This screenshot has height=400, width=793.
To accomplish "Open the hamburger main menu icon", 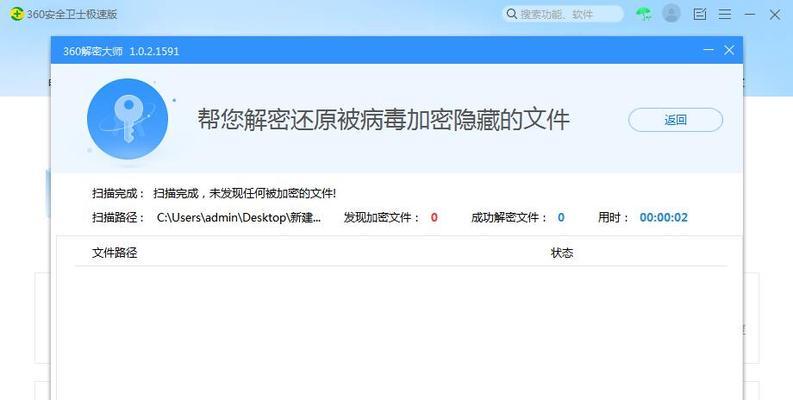I will 725,14.
